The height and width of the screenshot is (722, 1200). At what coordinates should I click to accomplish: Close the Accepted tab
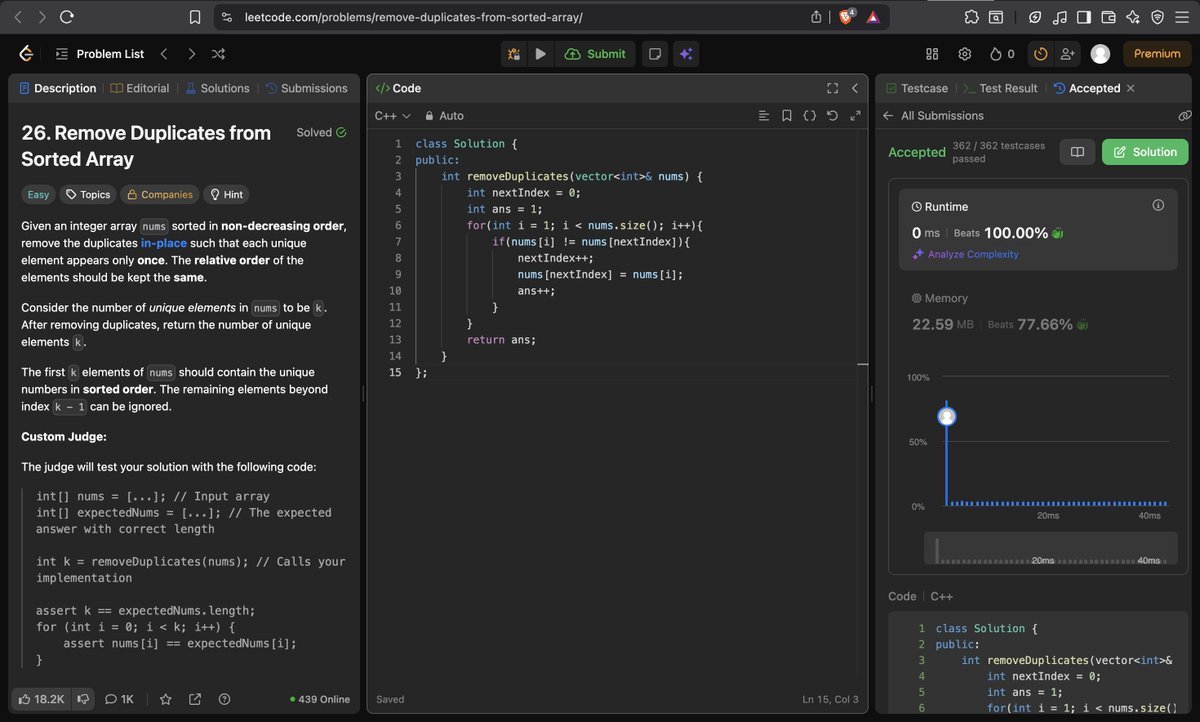(x=1131, y=88)
